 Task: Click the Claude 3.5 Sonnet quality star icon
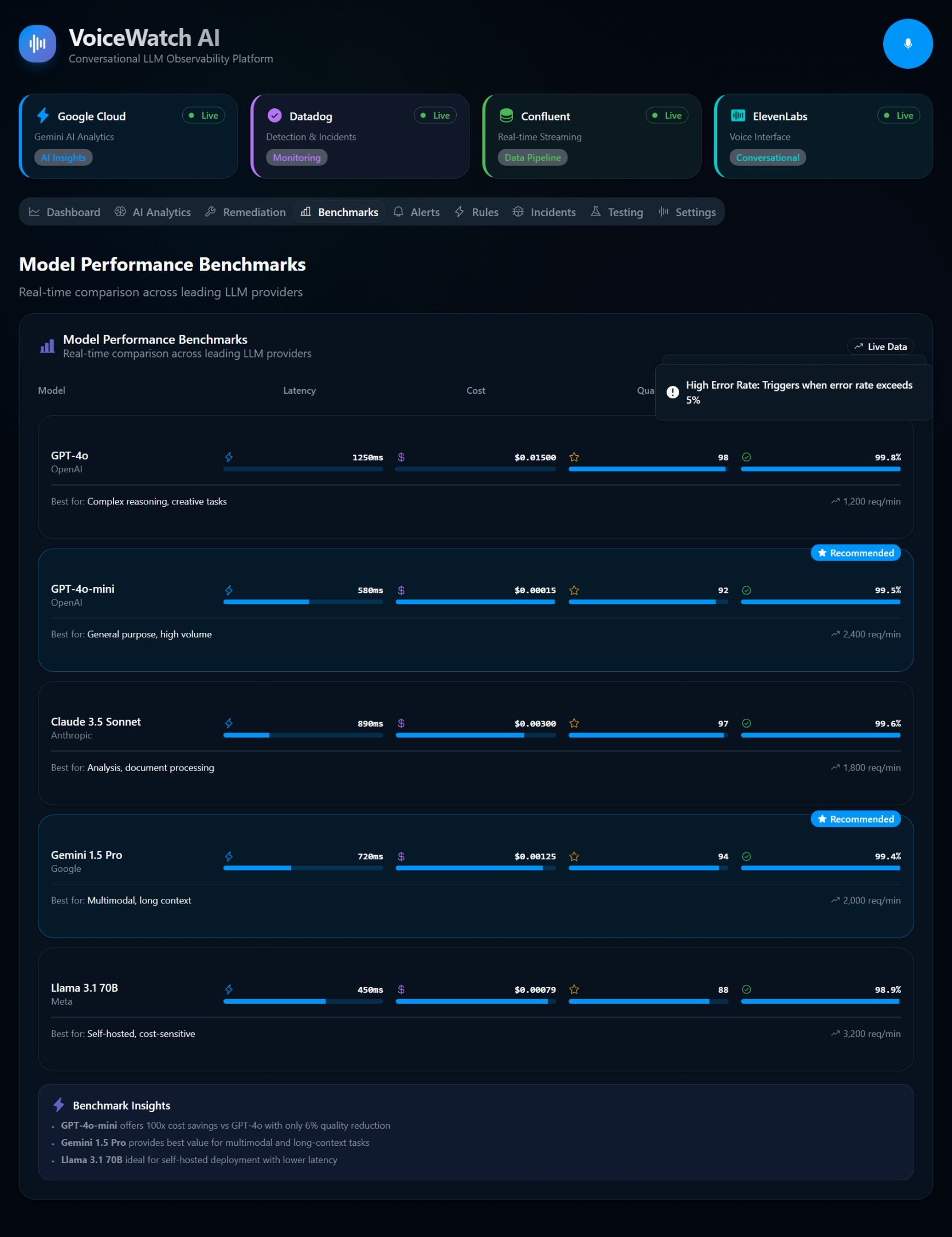(574, 723)
